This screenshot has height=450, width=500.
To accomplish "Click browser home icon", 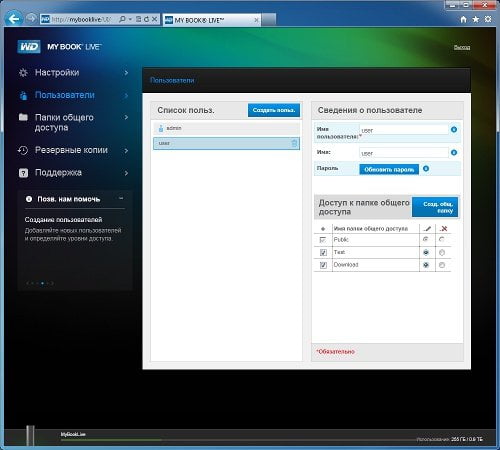I will (463, 19).
